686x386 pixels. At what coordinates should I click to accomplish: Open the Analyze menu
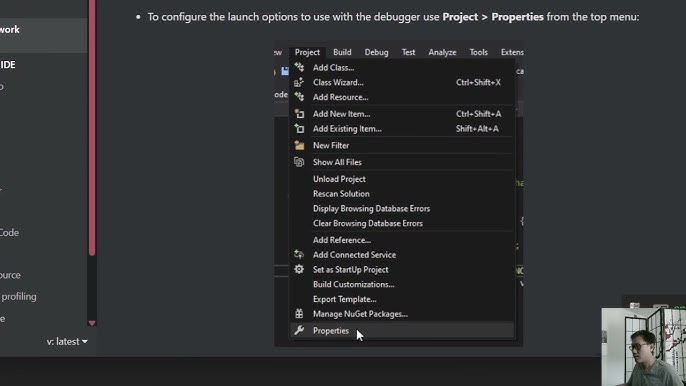point(442,52)
